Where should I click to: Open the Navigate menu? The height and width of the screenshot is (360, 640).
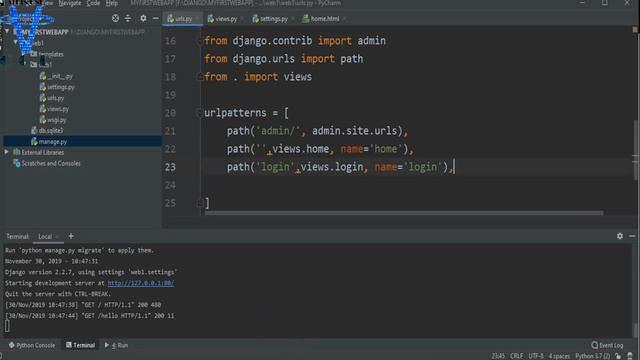coord(70,3)
